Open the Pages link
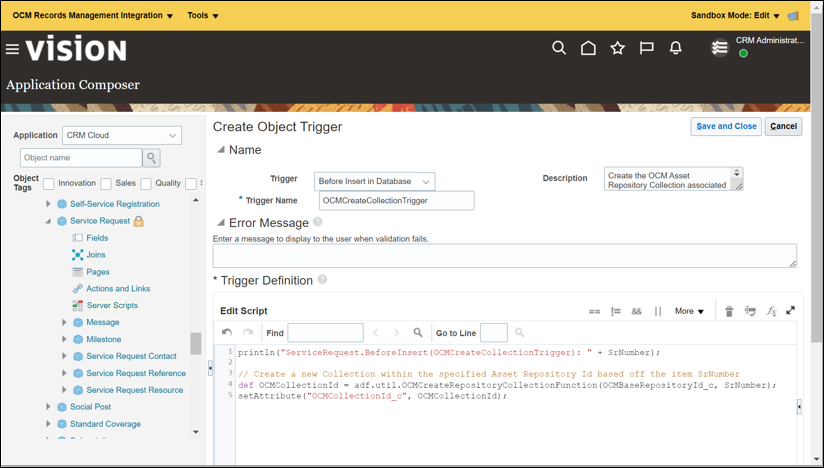The height and width of the screenshot is (468, 824). (98, 272)
